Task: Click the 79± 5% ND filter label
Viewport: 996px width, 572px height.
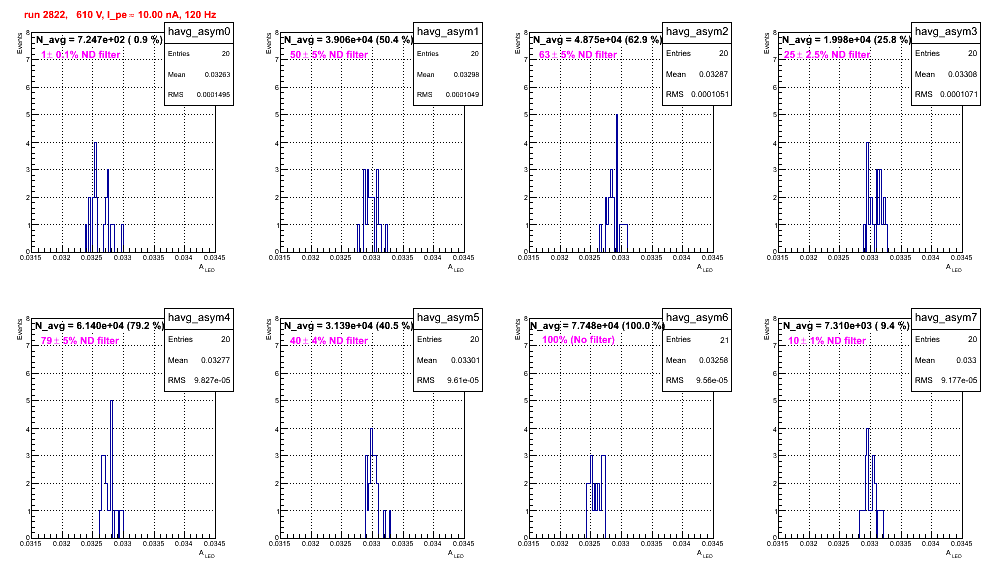Action: pos(80,341)
